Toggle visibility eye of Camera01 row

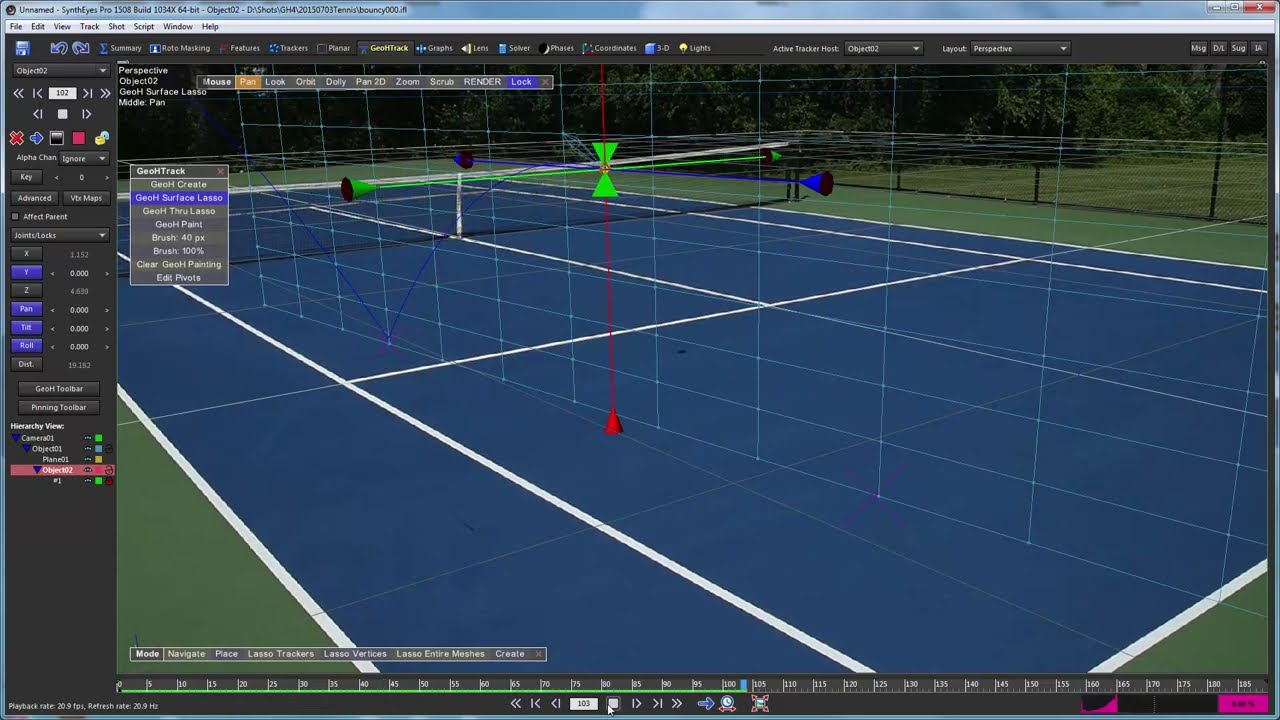pos(87,438)
